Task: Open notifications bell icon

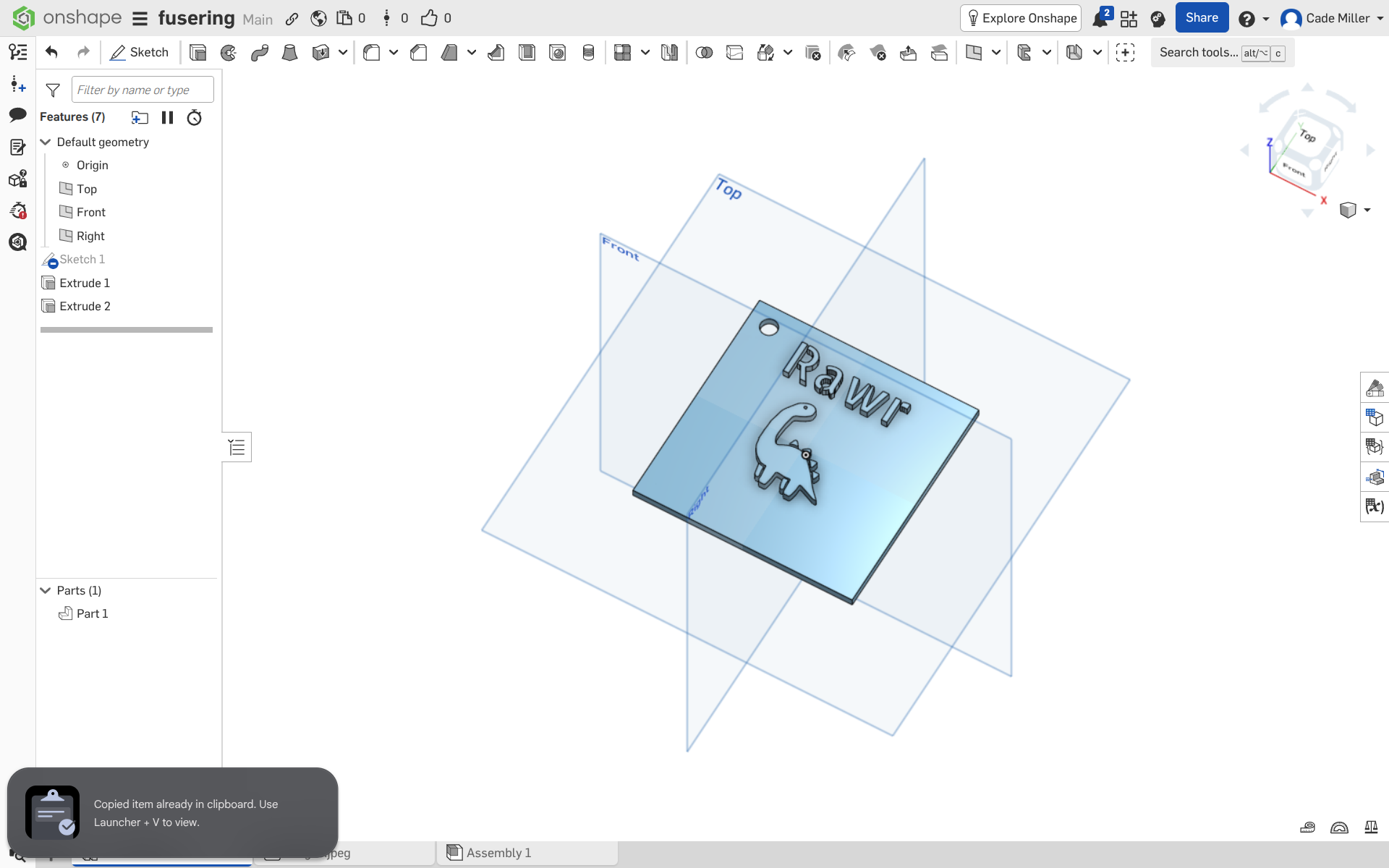Action: (1100, 18)
